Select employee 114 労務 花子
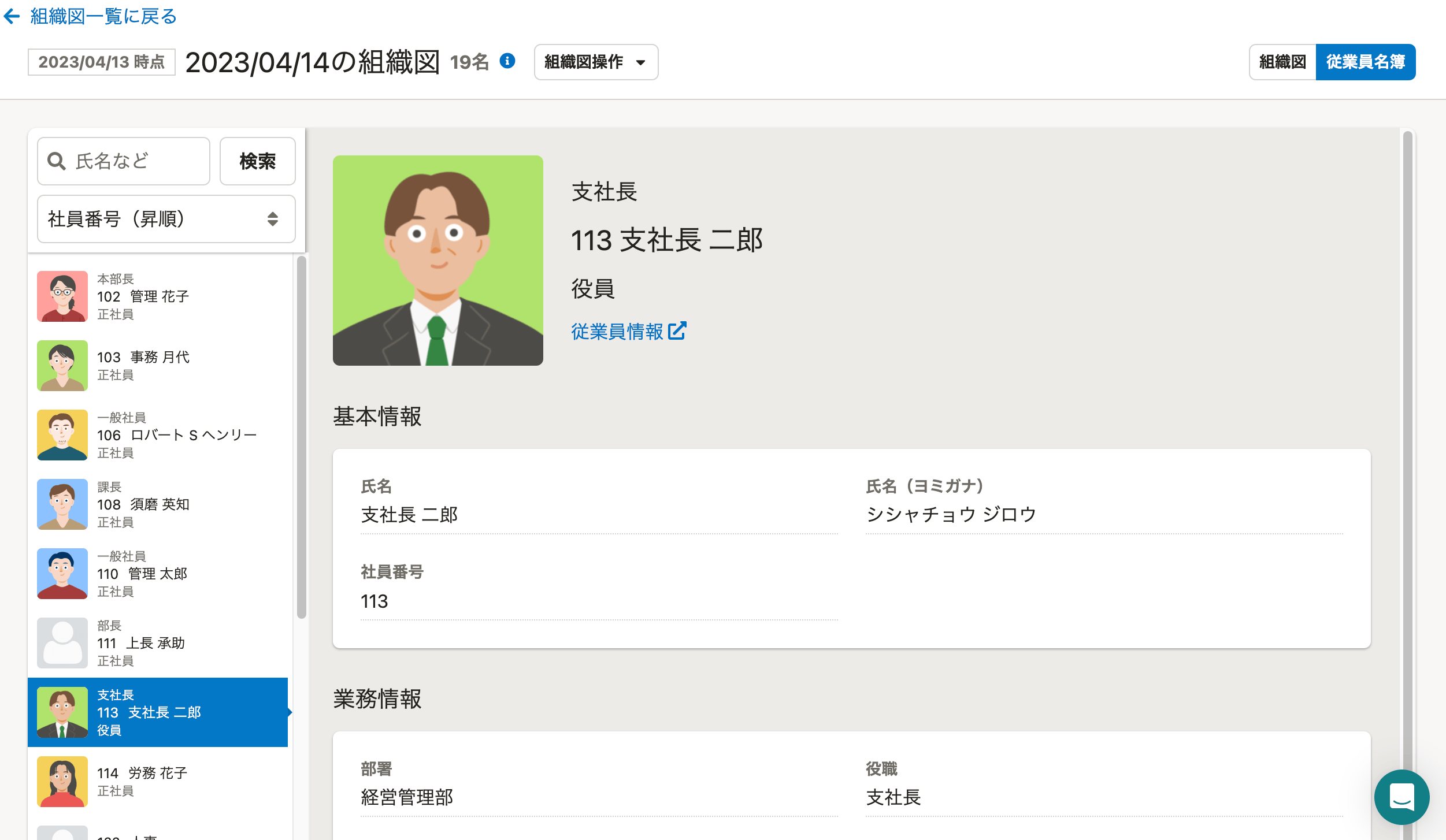The height and width of the screenshot is (840, 1446). [158, 782]
